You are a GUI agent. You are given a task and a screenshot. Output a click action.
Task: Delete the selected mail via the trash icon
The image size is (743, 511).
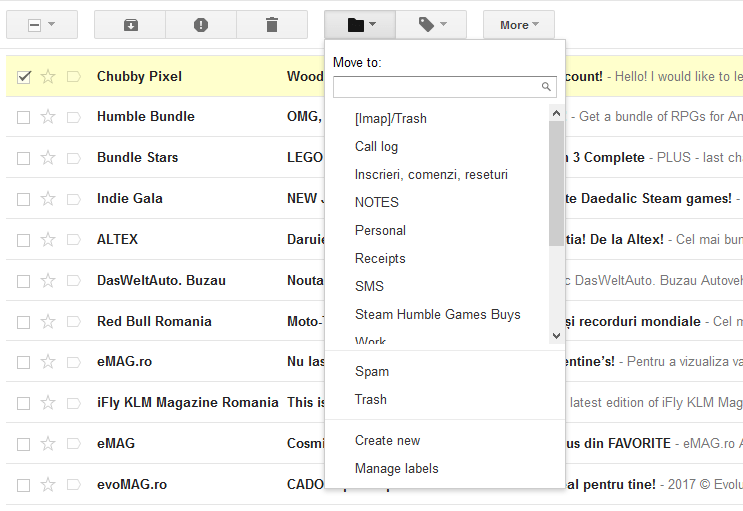click(x=272, y=25)
